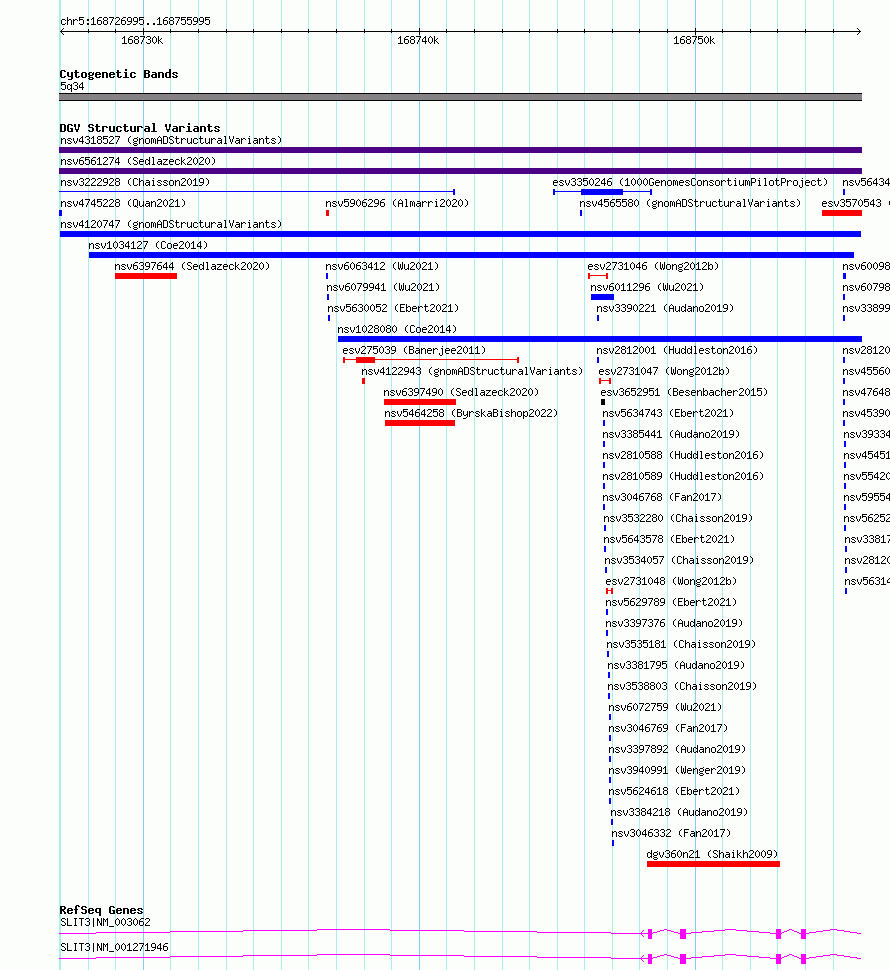890x970 pixels.
Task: Select nsv6063412 (Wu2021) label
Action: click(x=382, y=267)
